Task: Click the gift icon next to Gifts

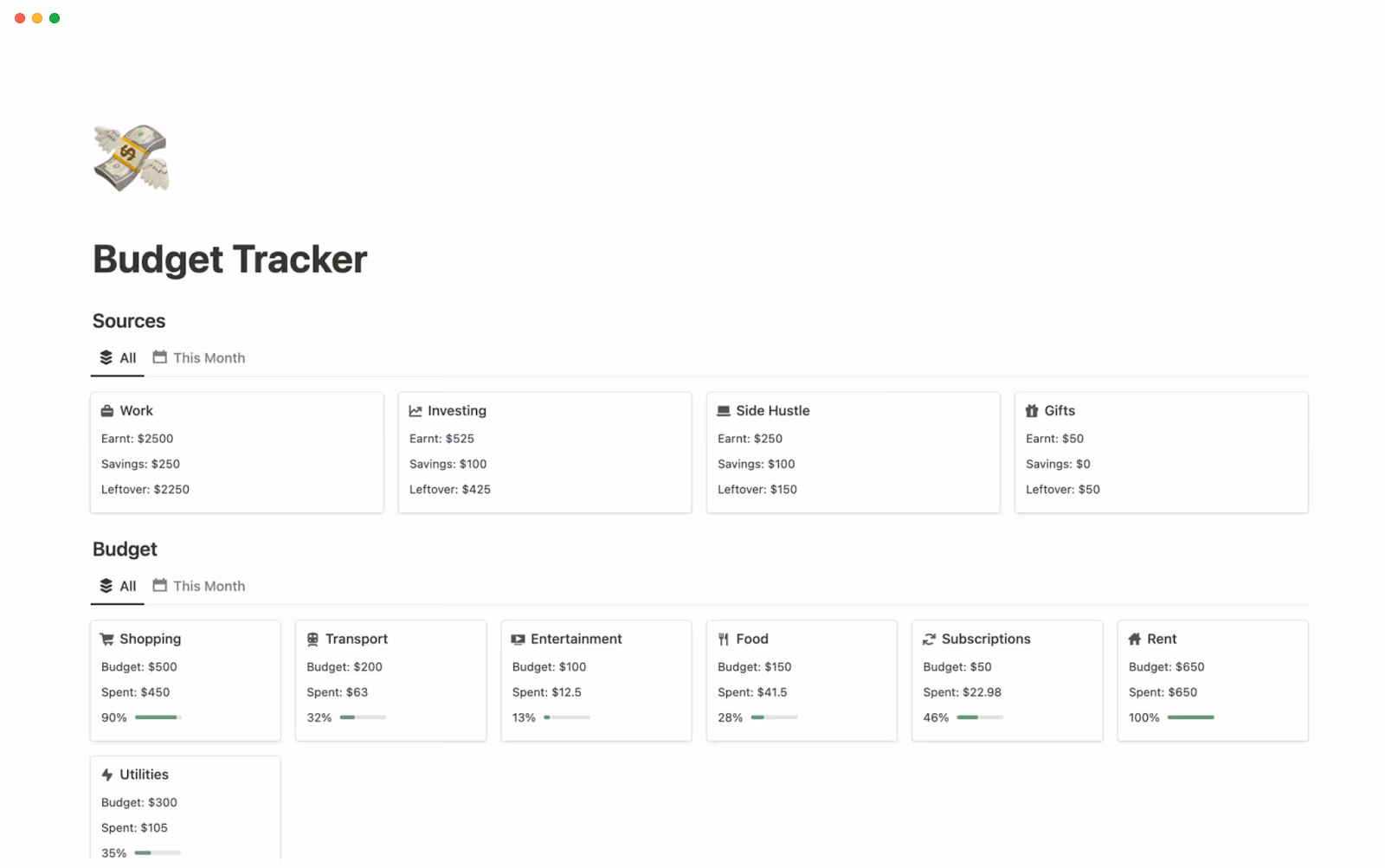Action: tap(1033, 410)
